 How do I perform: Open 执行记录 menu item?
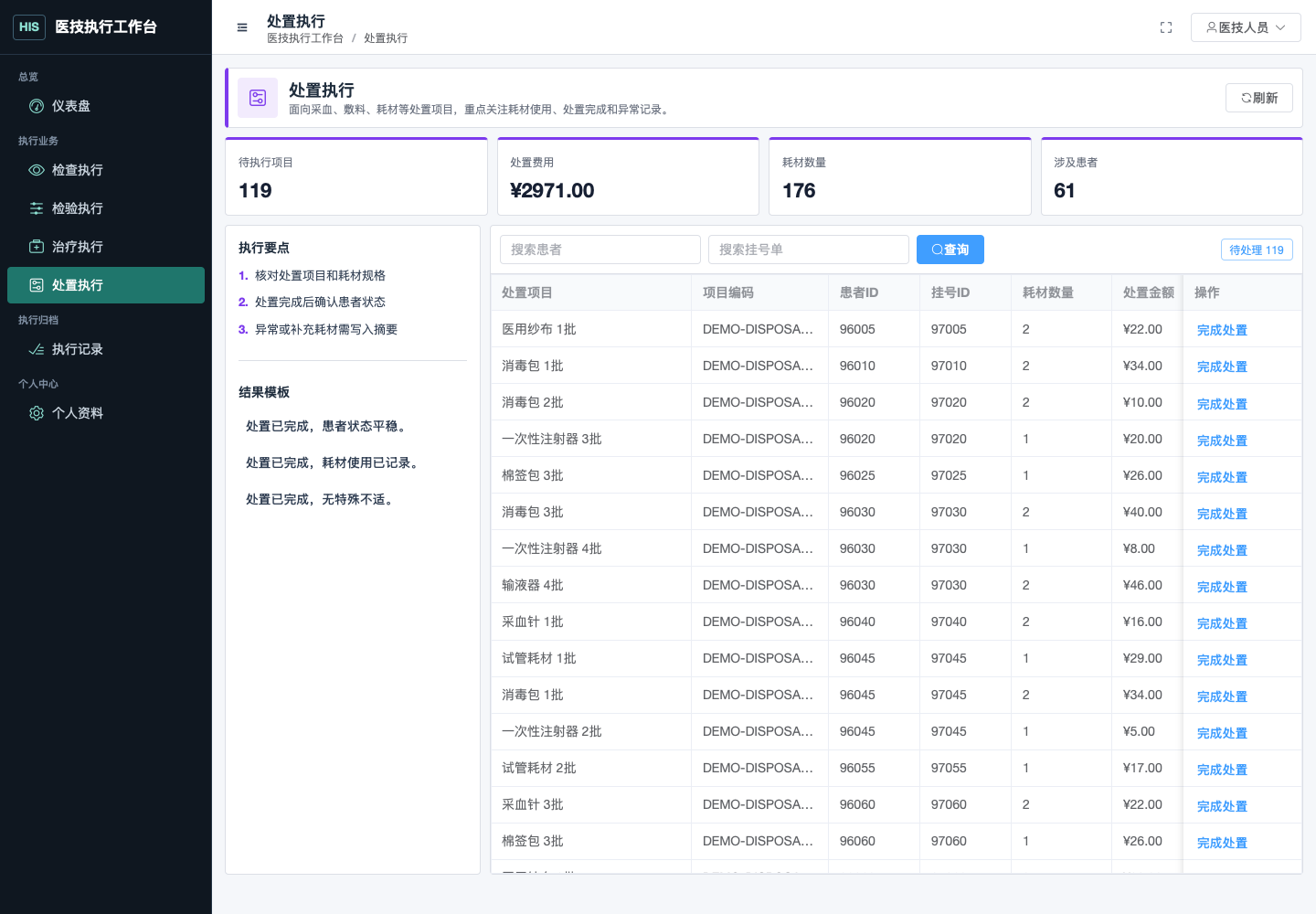point(106,349)
